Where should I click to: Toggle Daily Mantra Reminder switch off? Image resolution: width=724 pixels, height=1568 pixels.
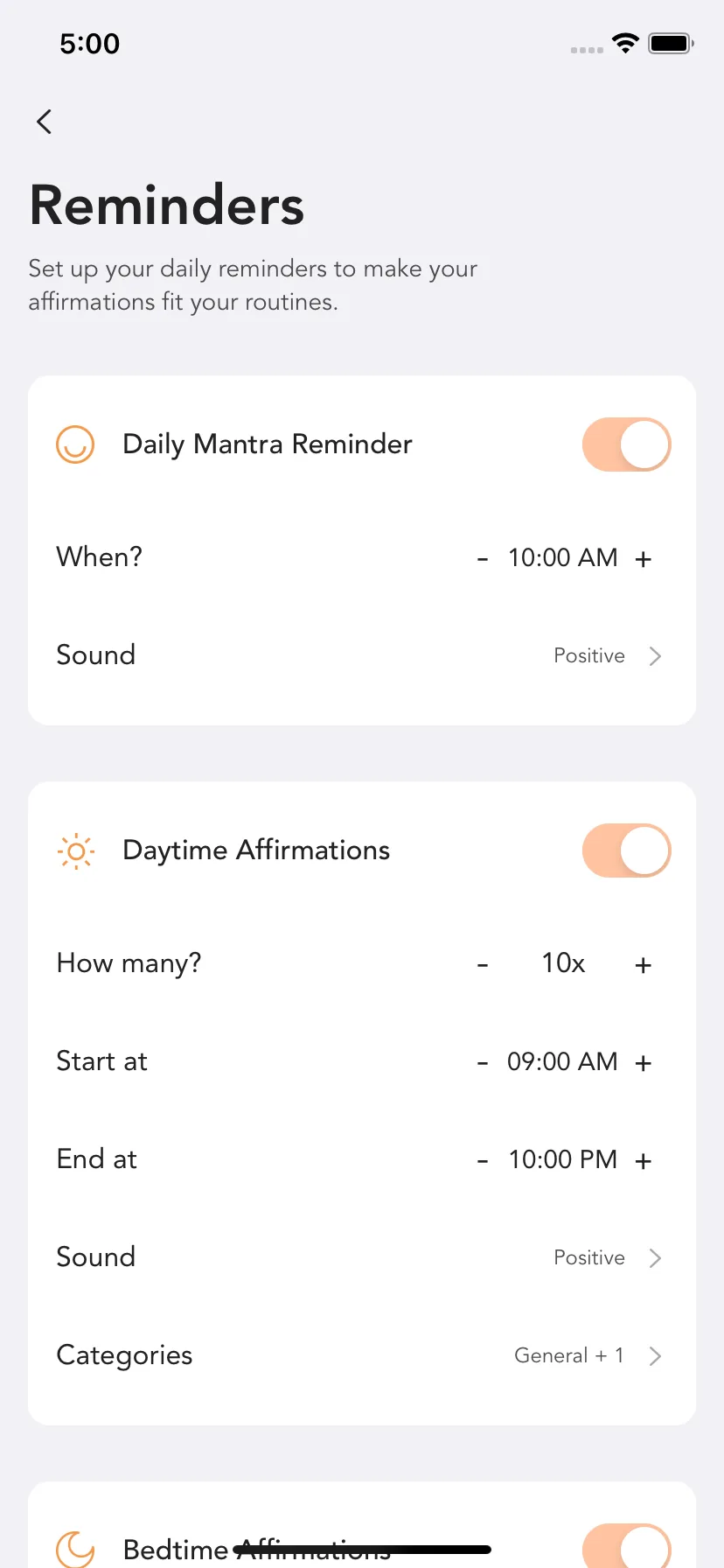[x=626, y=444]
